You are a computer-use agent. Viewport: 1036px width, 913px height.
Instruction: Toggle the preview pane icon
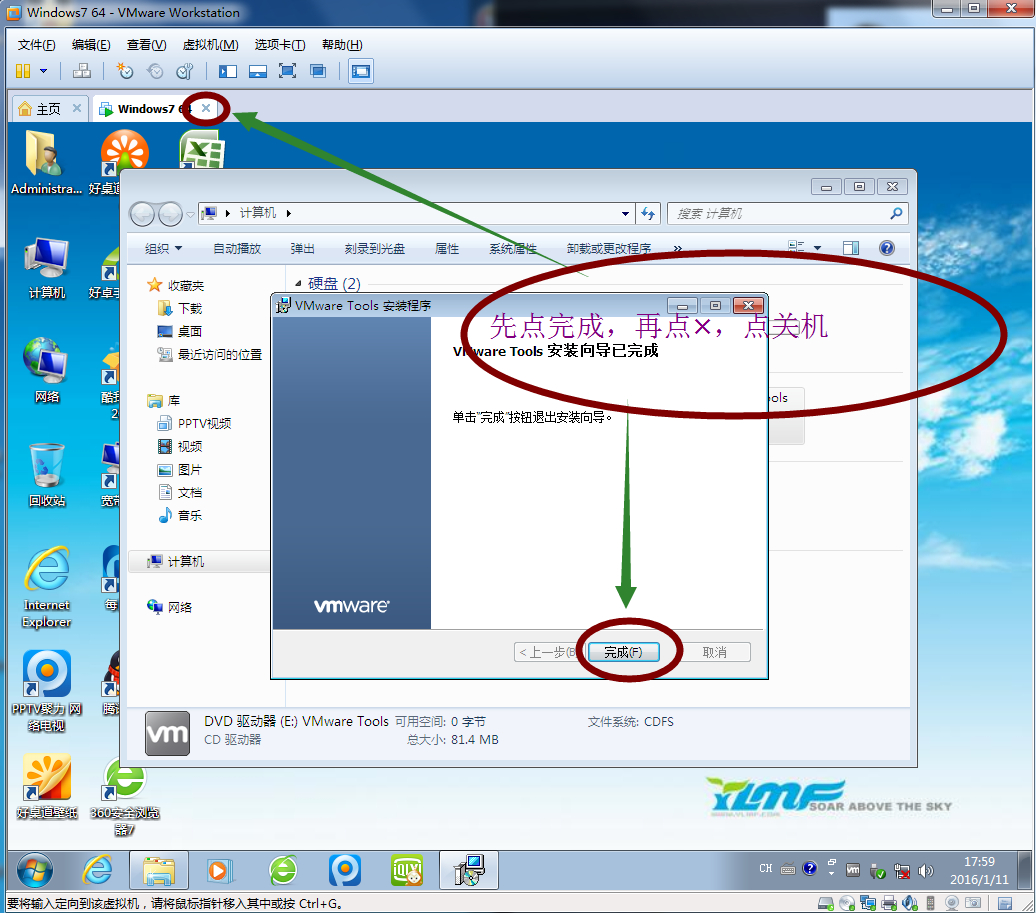(x=851, y=248)
